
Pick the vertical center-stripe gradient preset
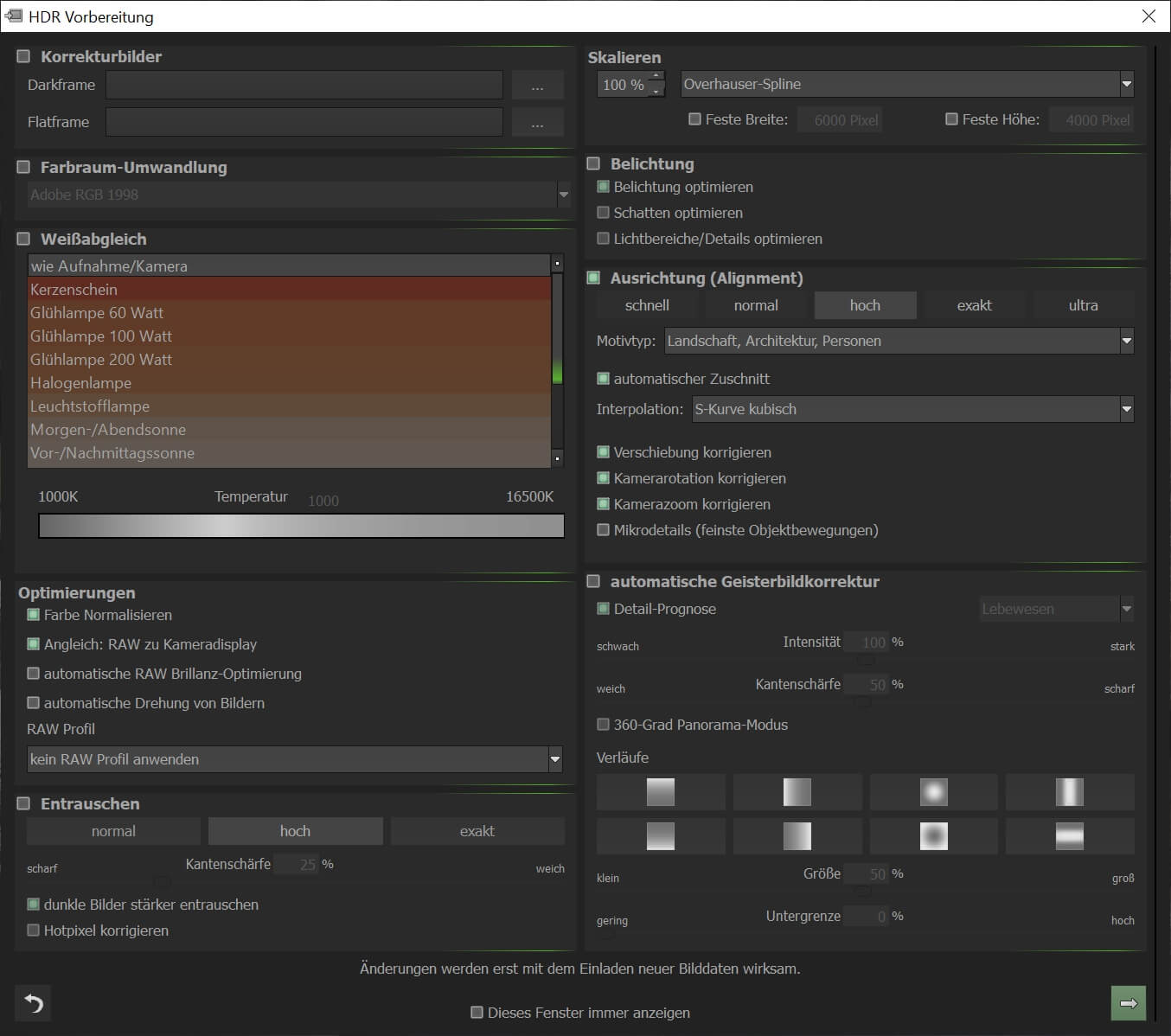tap(1070, 792)
